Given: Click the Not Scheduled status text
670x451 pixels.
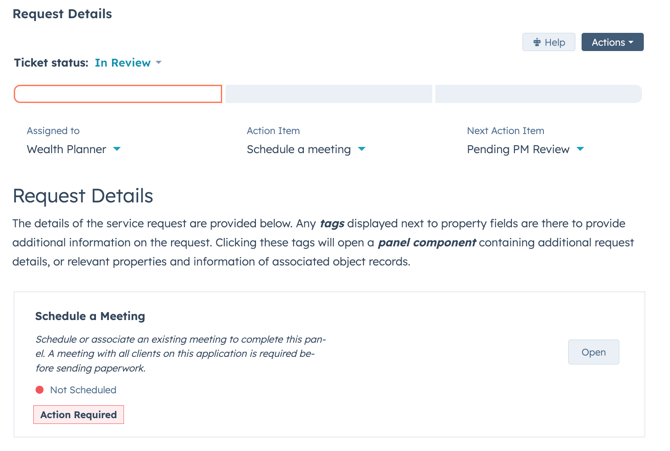Looking at the screenshot, I should coord(83,390).
